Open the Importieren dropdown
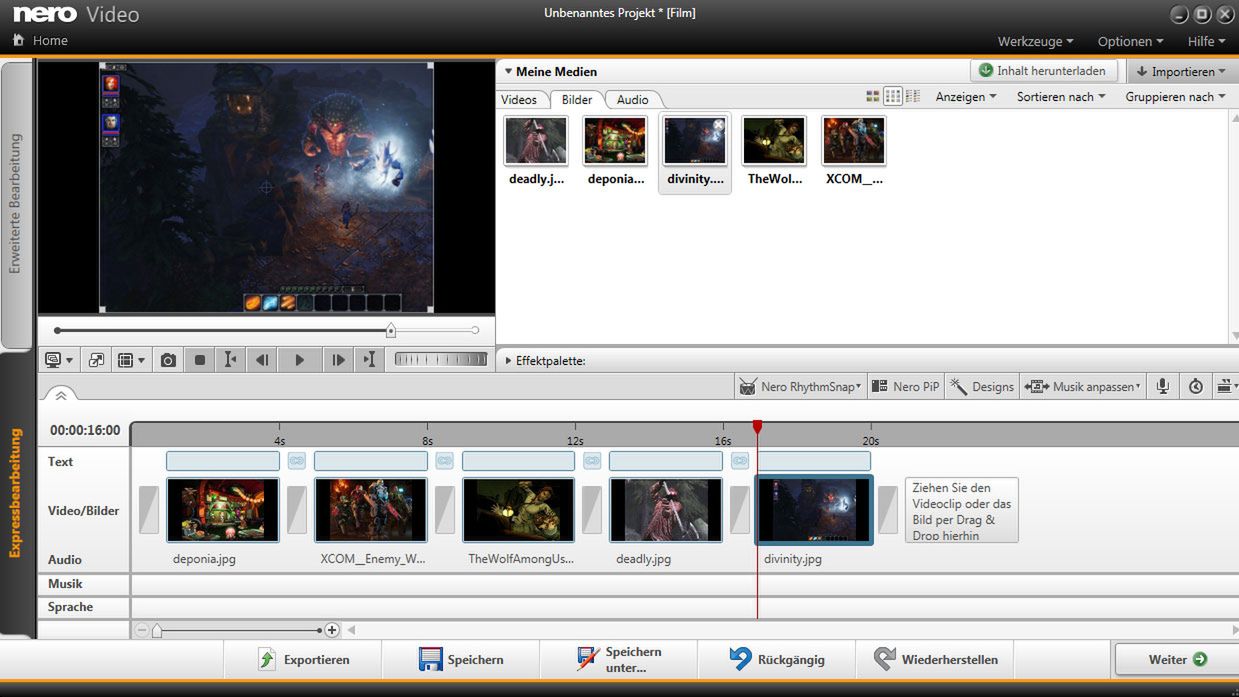Image resolution: width=1239 pixels, height=697 pixels. pyautogui.click(x=1181, y=72)
